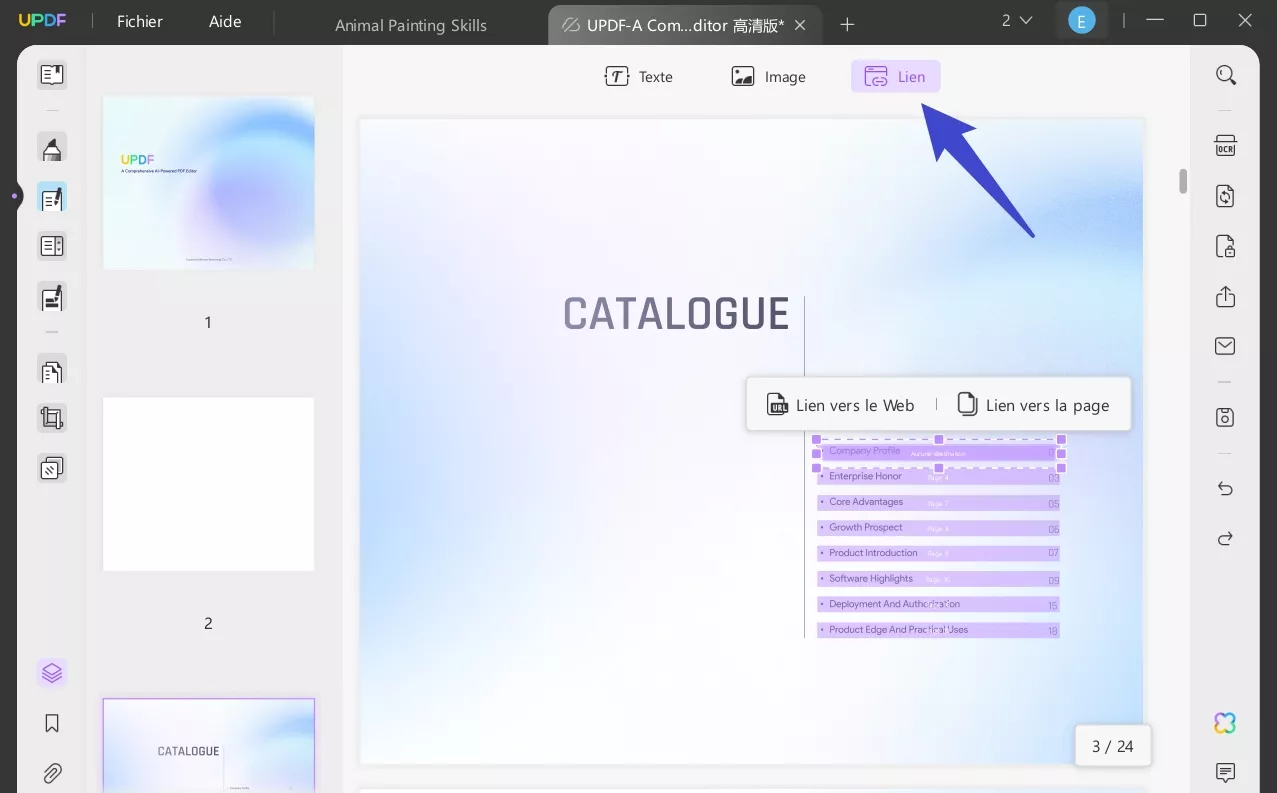
Task: Select the Company Profile link box
Action: pos(938,453)
